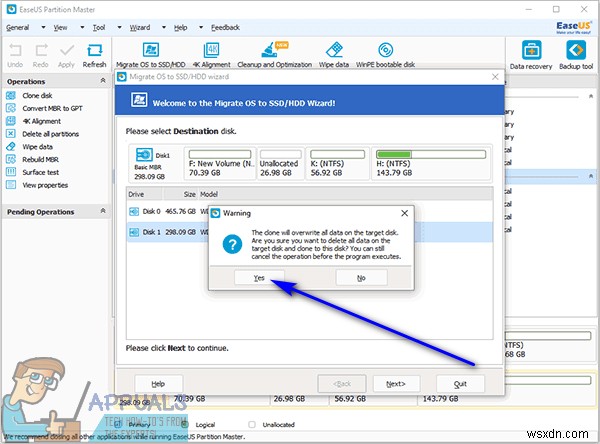Click the wizard Help button
600x444 pixels.
(158, 384)
